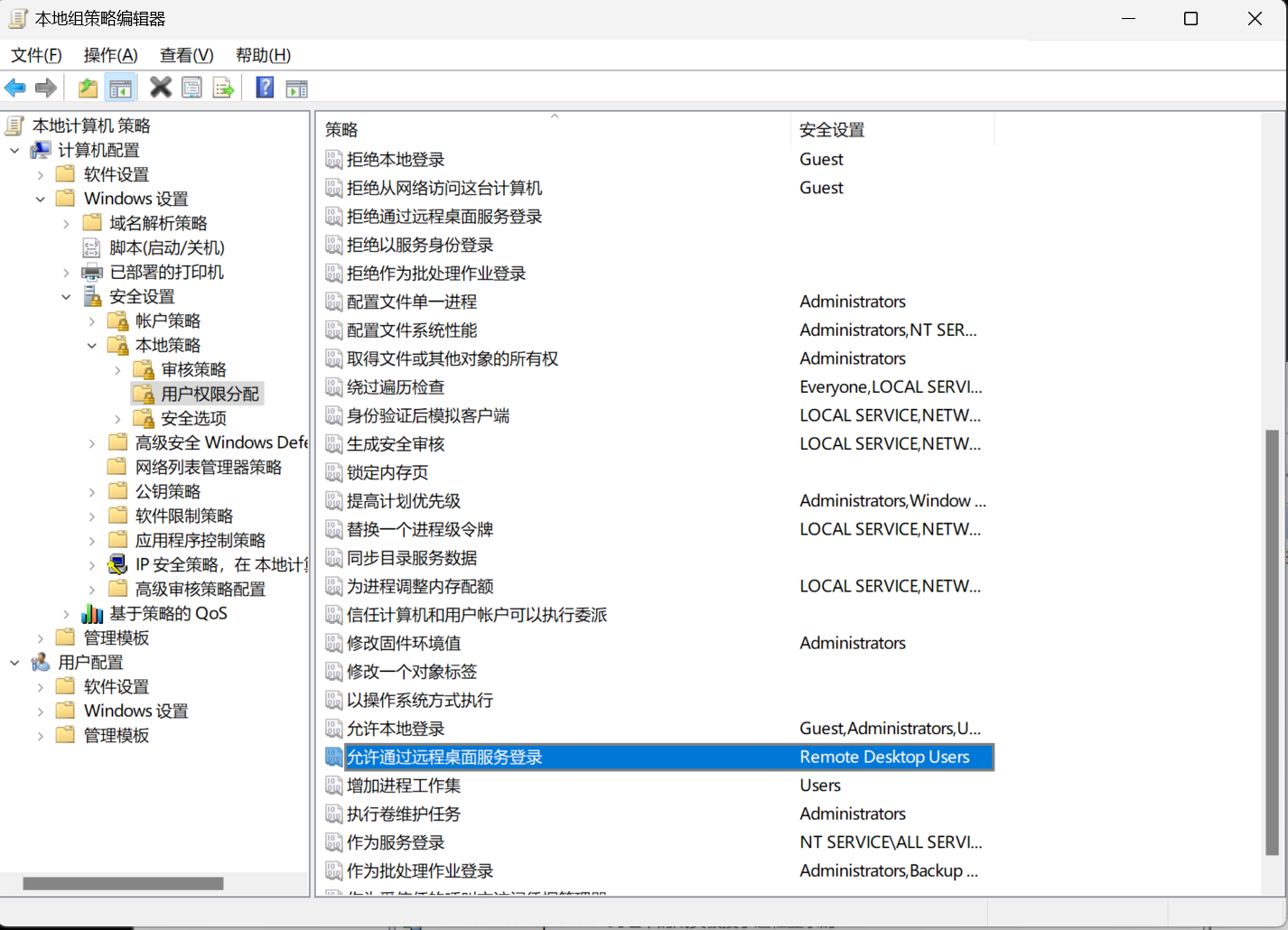1288x930 pixels.
Task: Expand the 帐户策略 node
Action: (x=91, y=321)
